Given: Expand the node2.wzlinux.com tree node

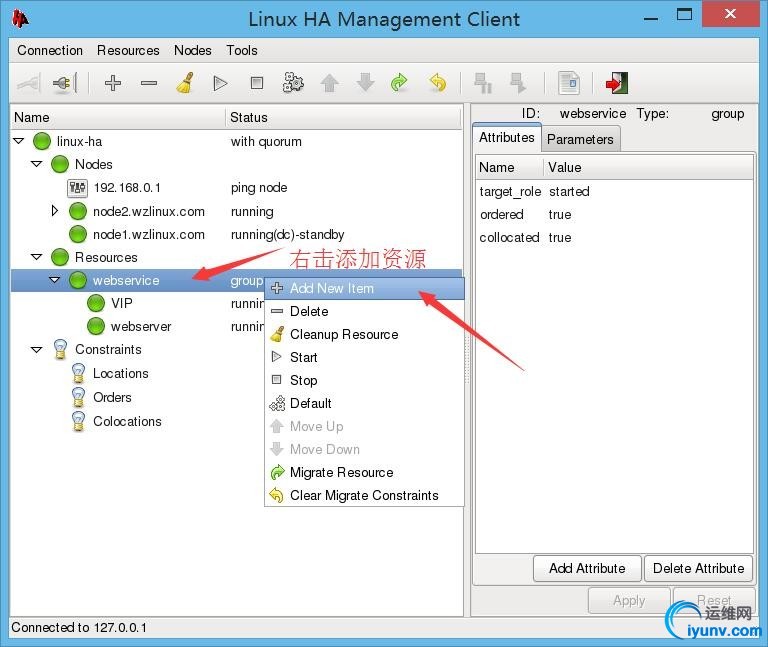Looking at the screenshot, I should (55, 211).
